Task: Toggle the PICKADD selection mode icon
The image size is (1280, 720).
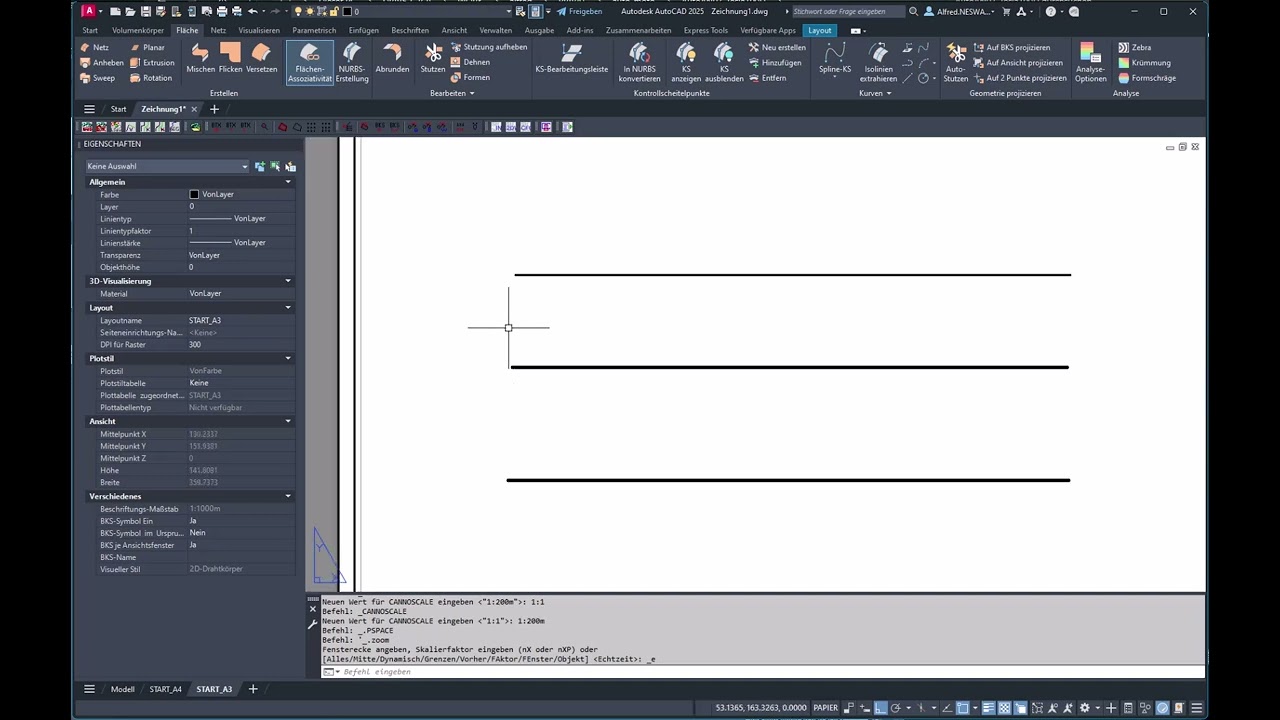Action: pyautogui.click(x=260, y=166)
